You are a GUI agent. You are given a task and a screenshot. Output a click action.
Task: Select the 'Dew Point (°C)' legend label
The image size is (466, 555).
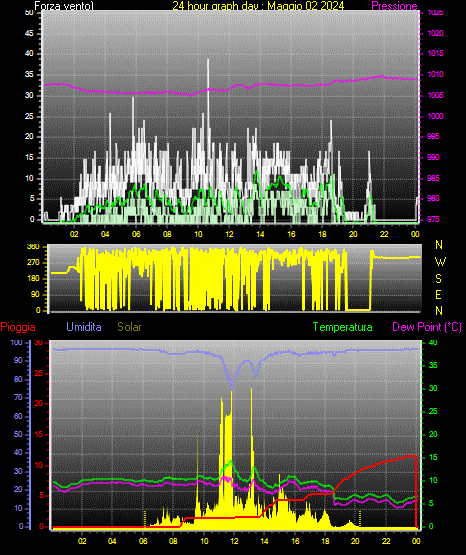pos(427,327)
